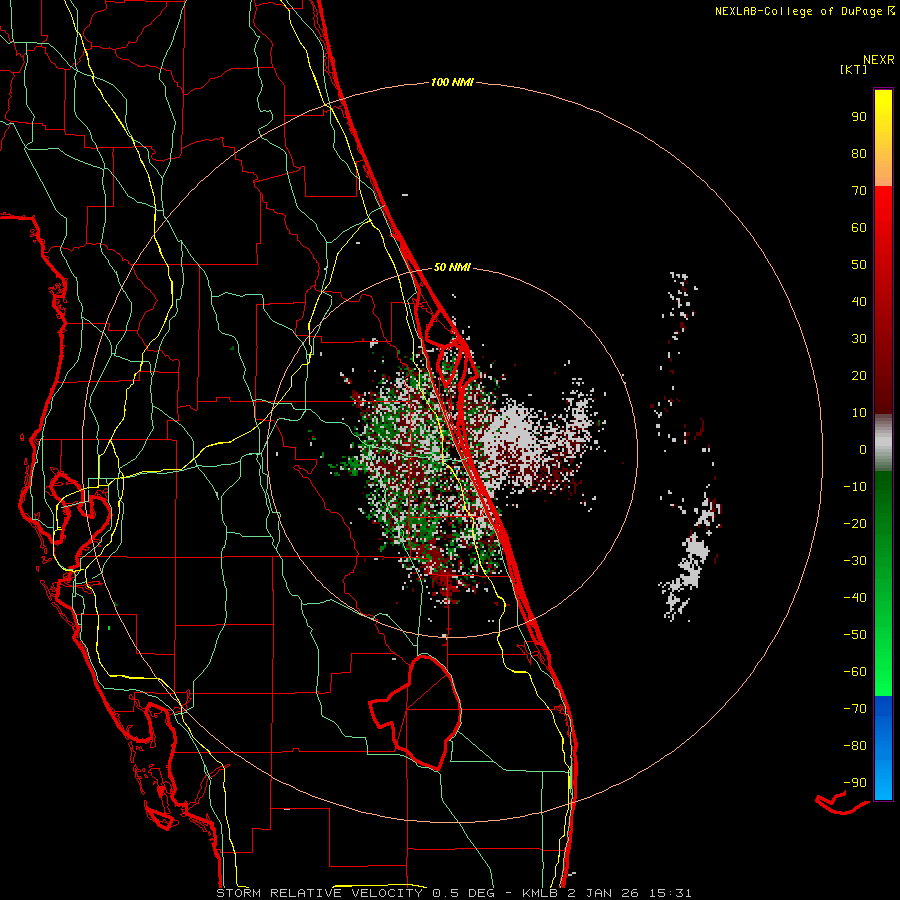This screenshot has width=900, height=900.
Task: Click the NEXR label above the color scale
Action: 879,60
